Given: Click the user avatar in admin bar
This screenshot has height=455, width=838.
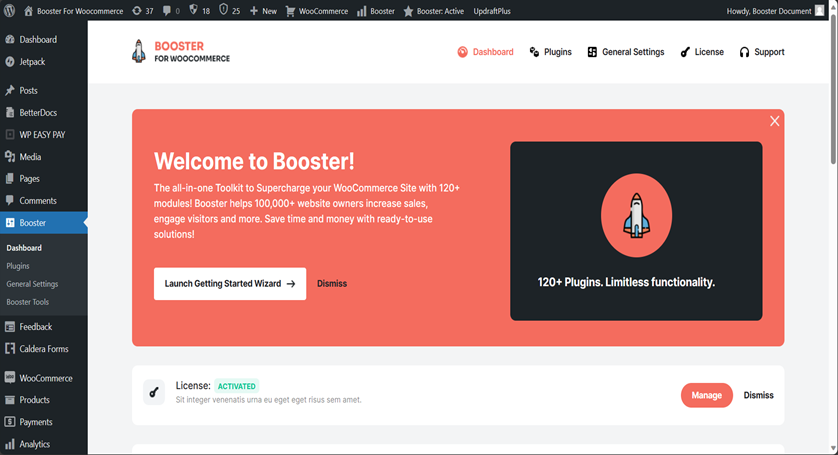Looking at the screenshot, I should coord(819,11).
